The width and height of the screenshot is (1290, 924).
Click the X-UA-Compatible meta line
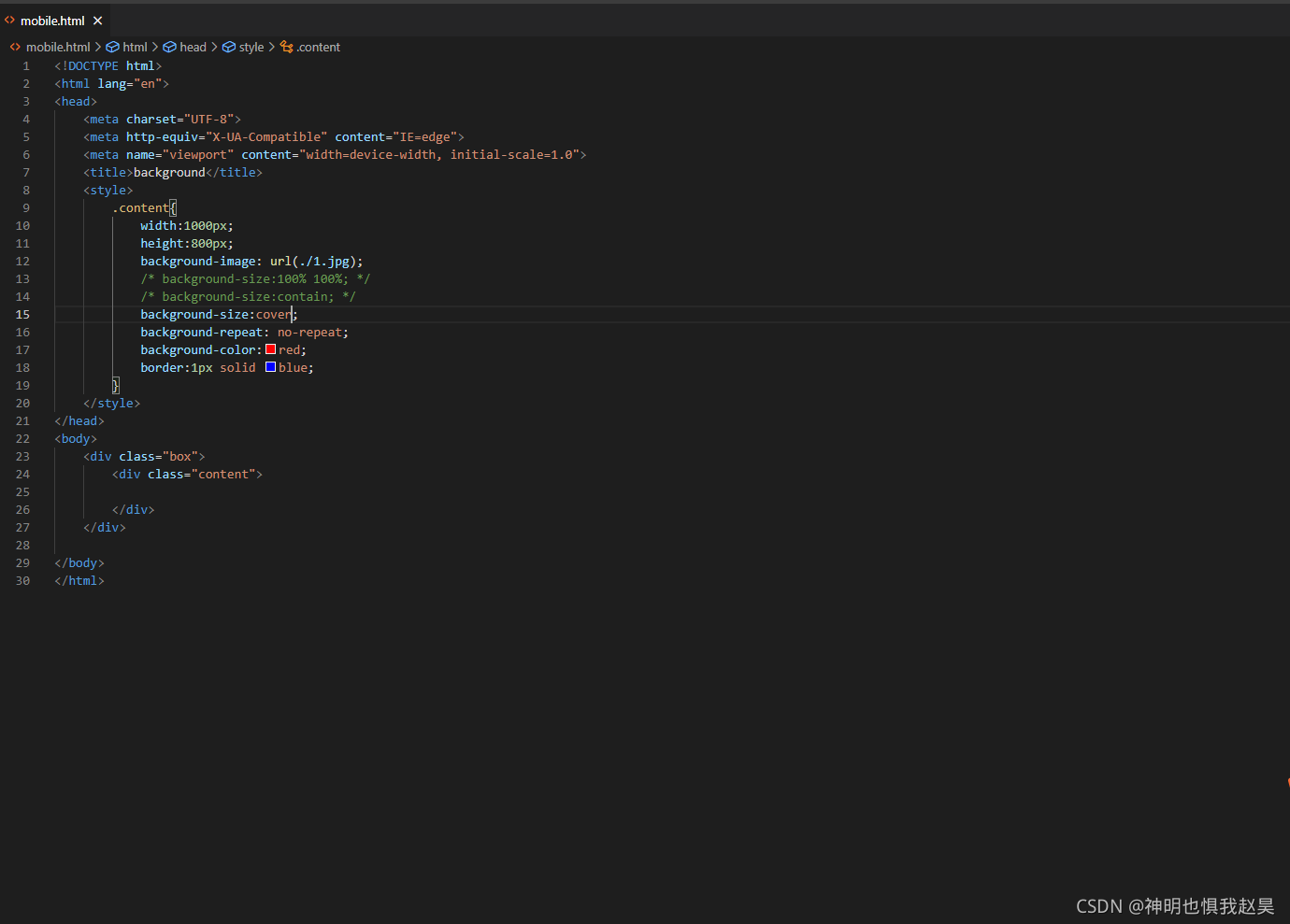[274, 137]
